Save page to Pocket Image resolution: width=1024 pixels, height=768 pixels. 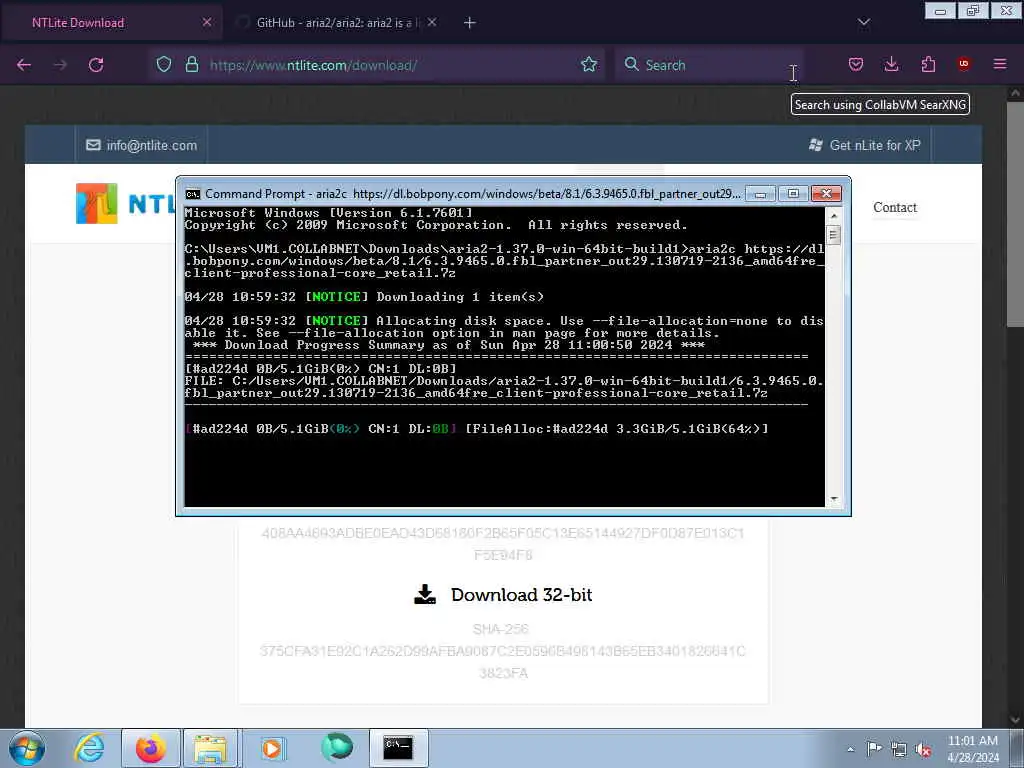click(856, 65)
